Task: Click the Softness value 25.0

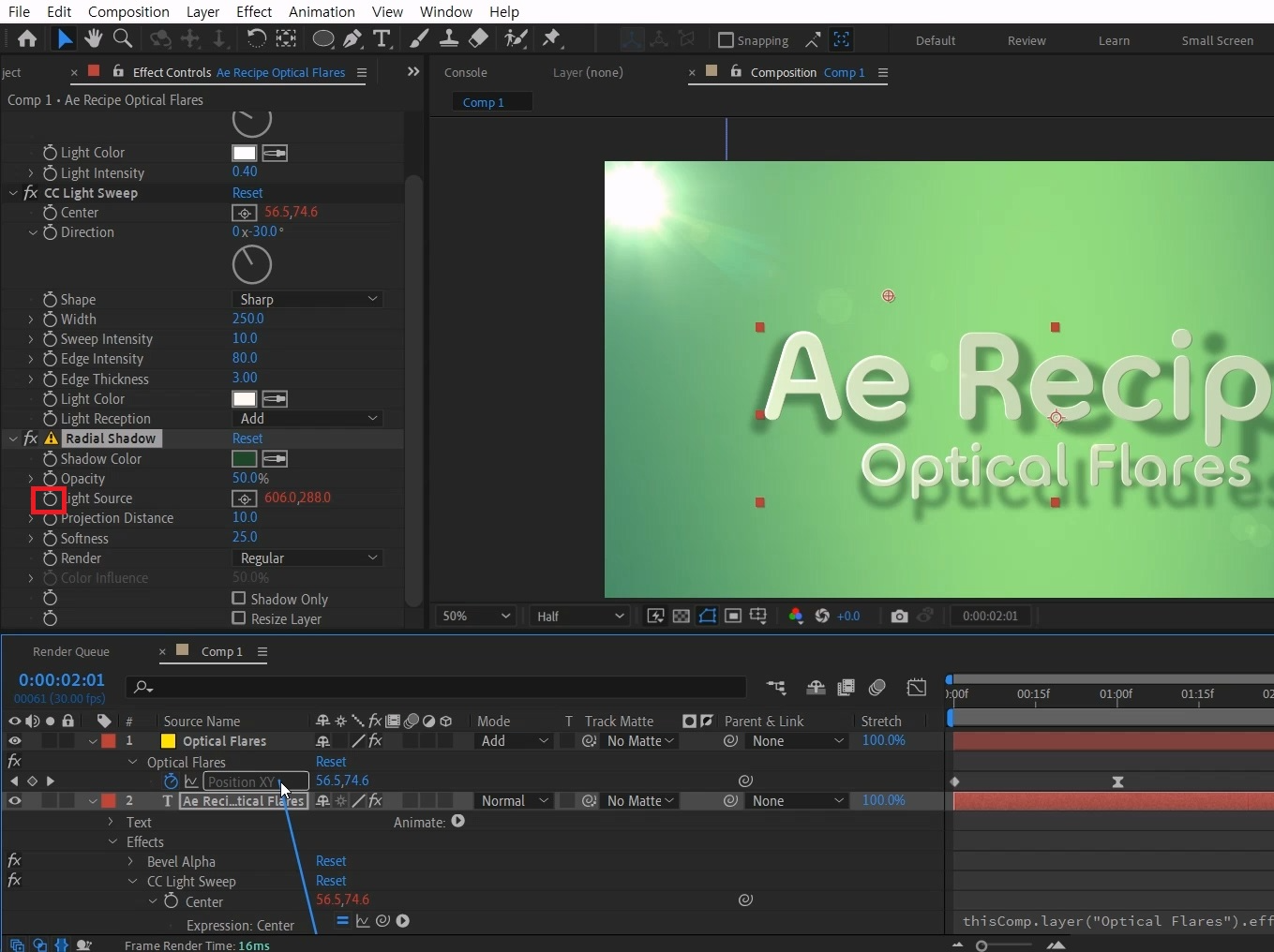Action: tap(245, 537)
